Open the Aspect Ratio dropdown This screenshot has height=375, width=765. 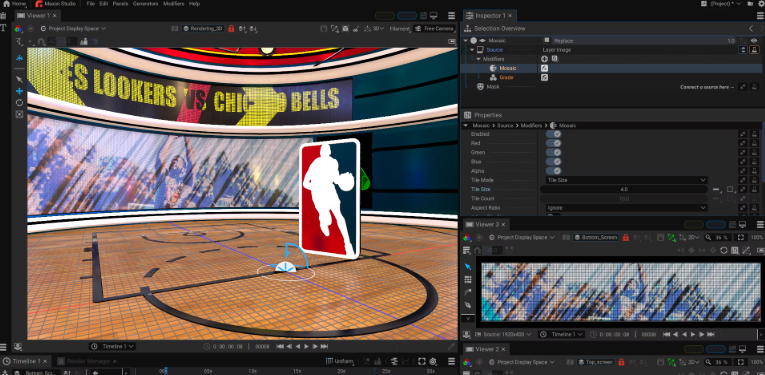tap(626, 208)
